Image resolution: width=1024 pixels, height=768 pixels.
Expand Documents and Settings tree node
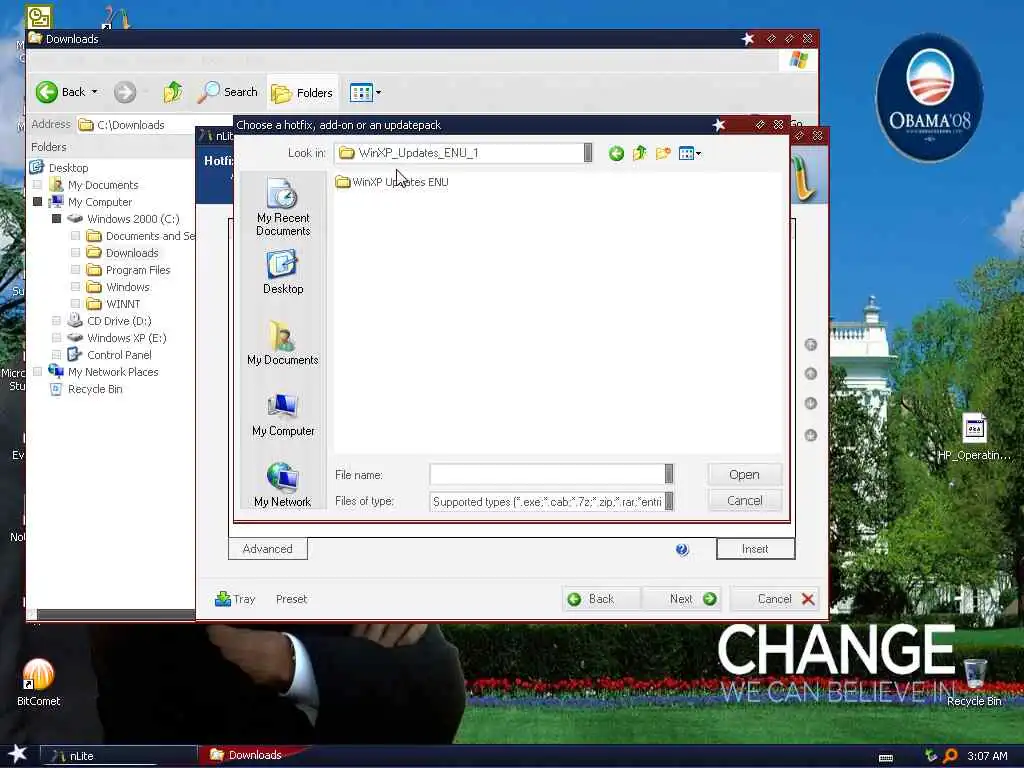pos(75,236)
